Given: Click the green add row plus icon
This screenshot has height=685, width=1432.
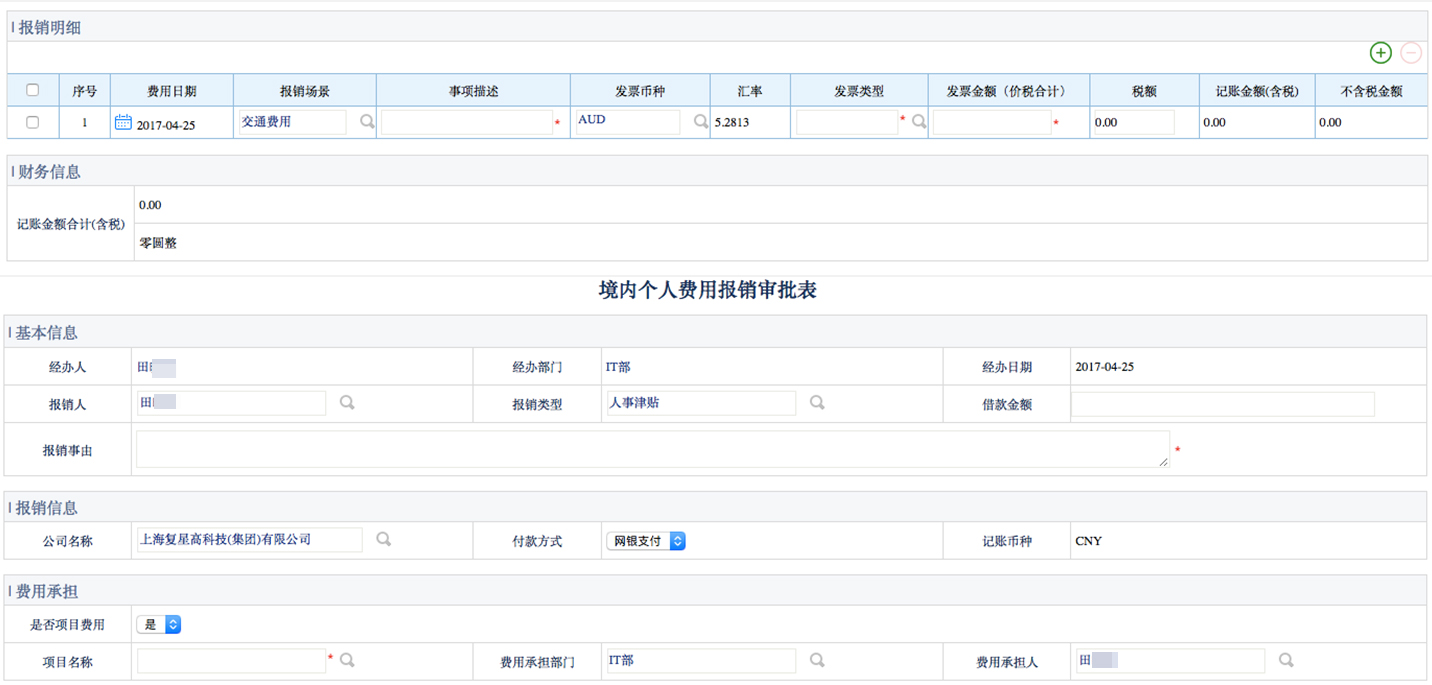Looking at the screenshot, I should pyautogui.click(x=1381, y=53).
